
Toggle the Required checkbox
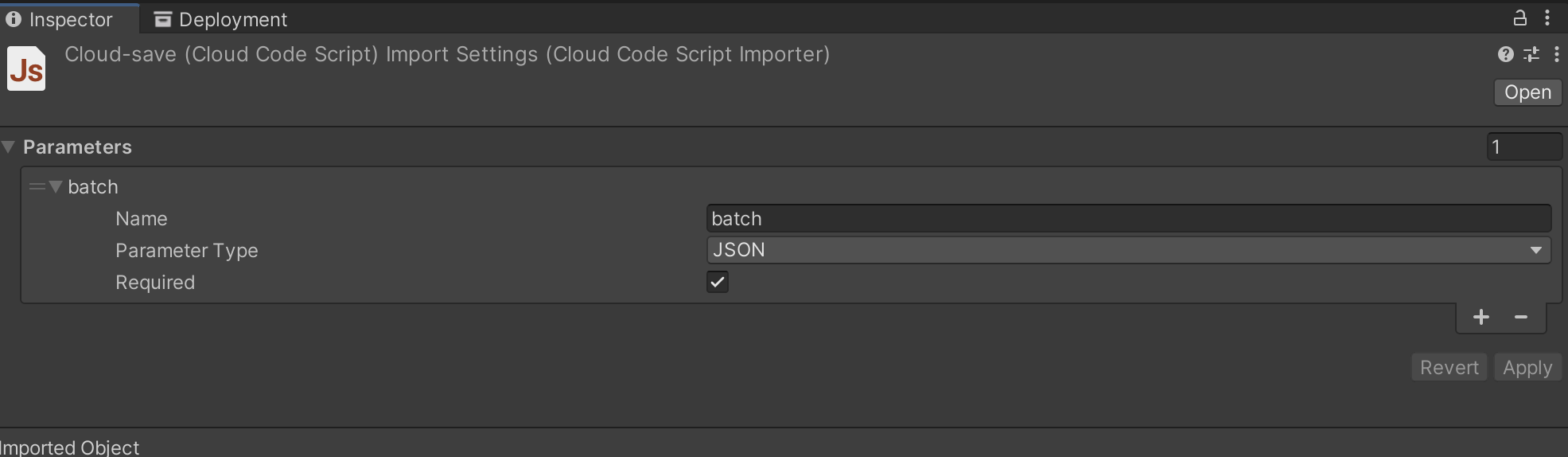(x=718, y=282)
